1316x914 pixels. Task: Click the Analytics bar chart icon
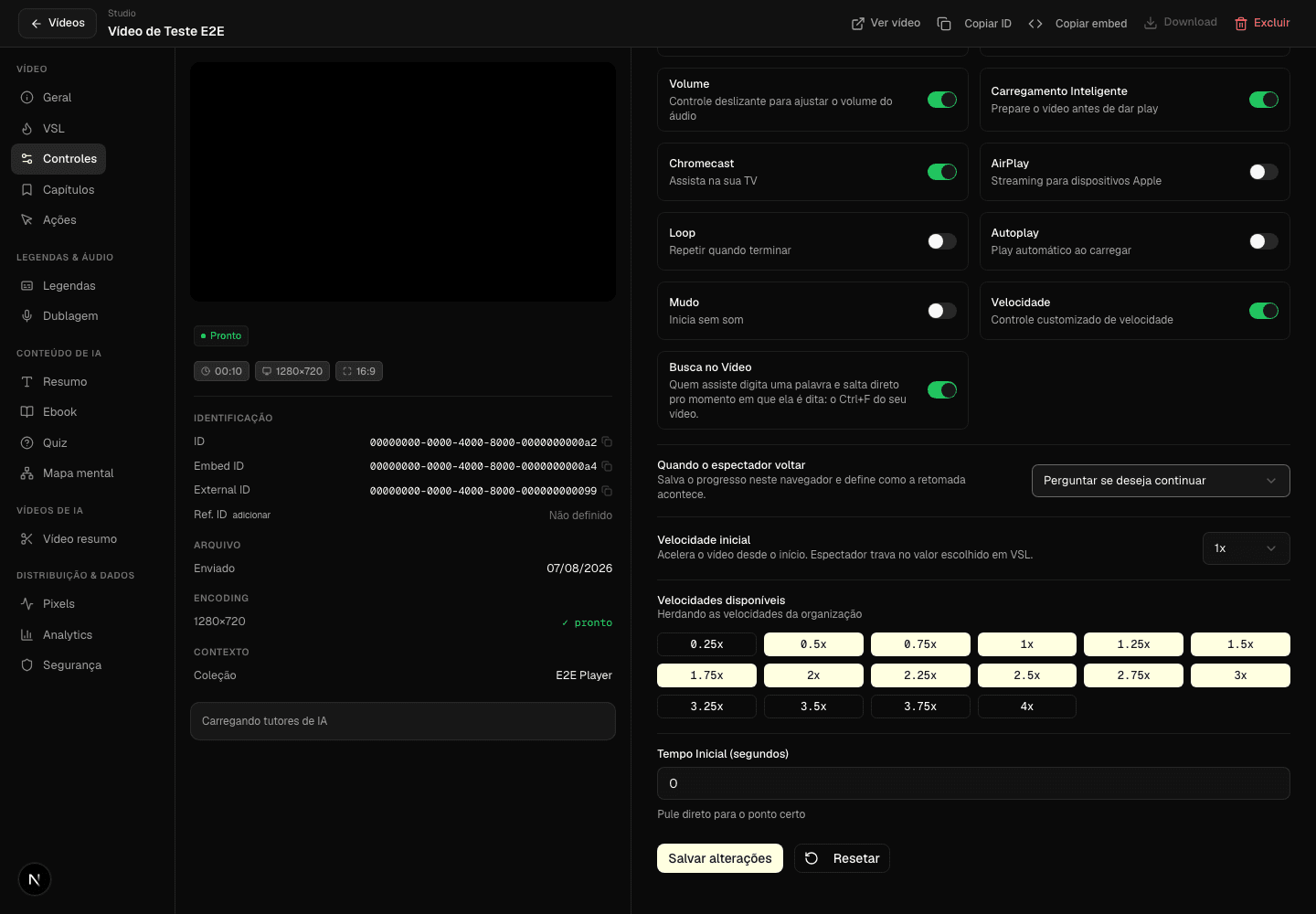27,635
